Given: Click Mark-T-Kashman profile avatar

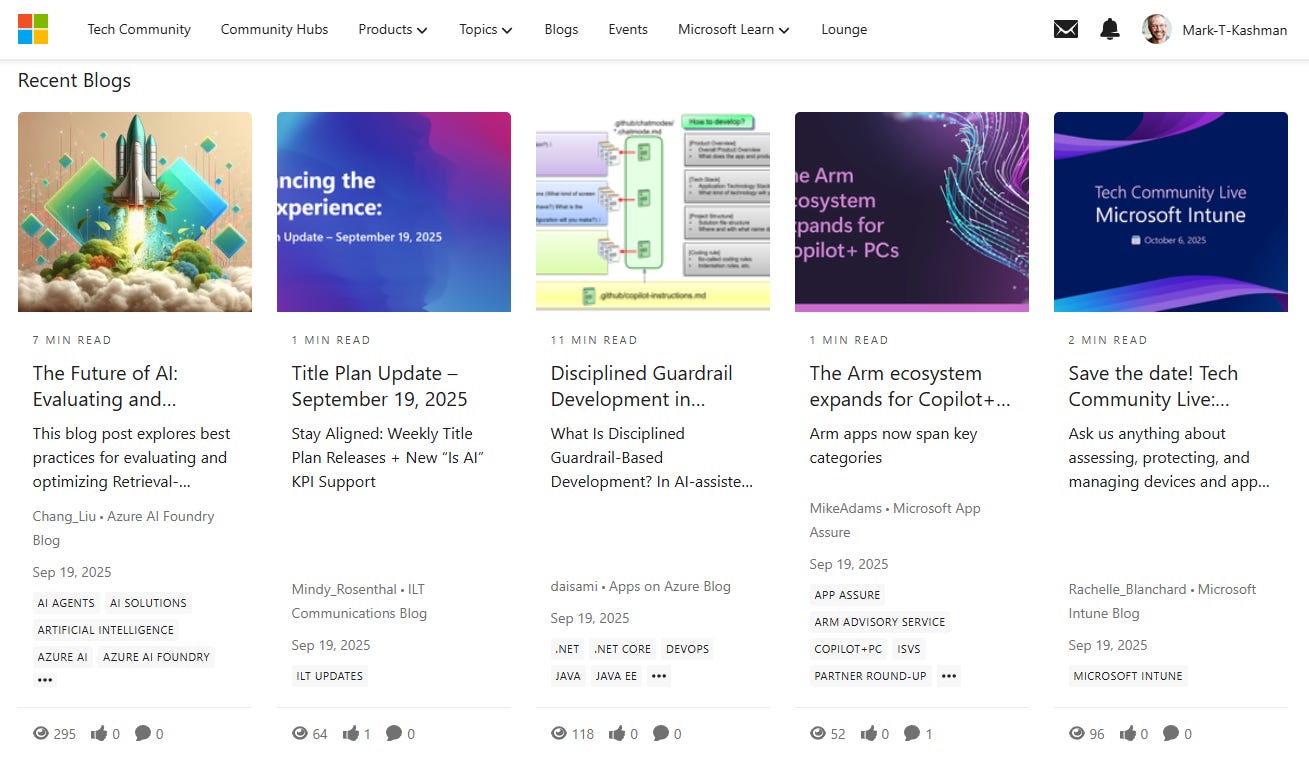Looking at the screenshot, I should click(x=1157, y=29).
